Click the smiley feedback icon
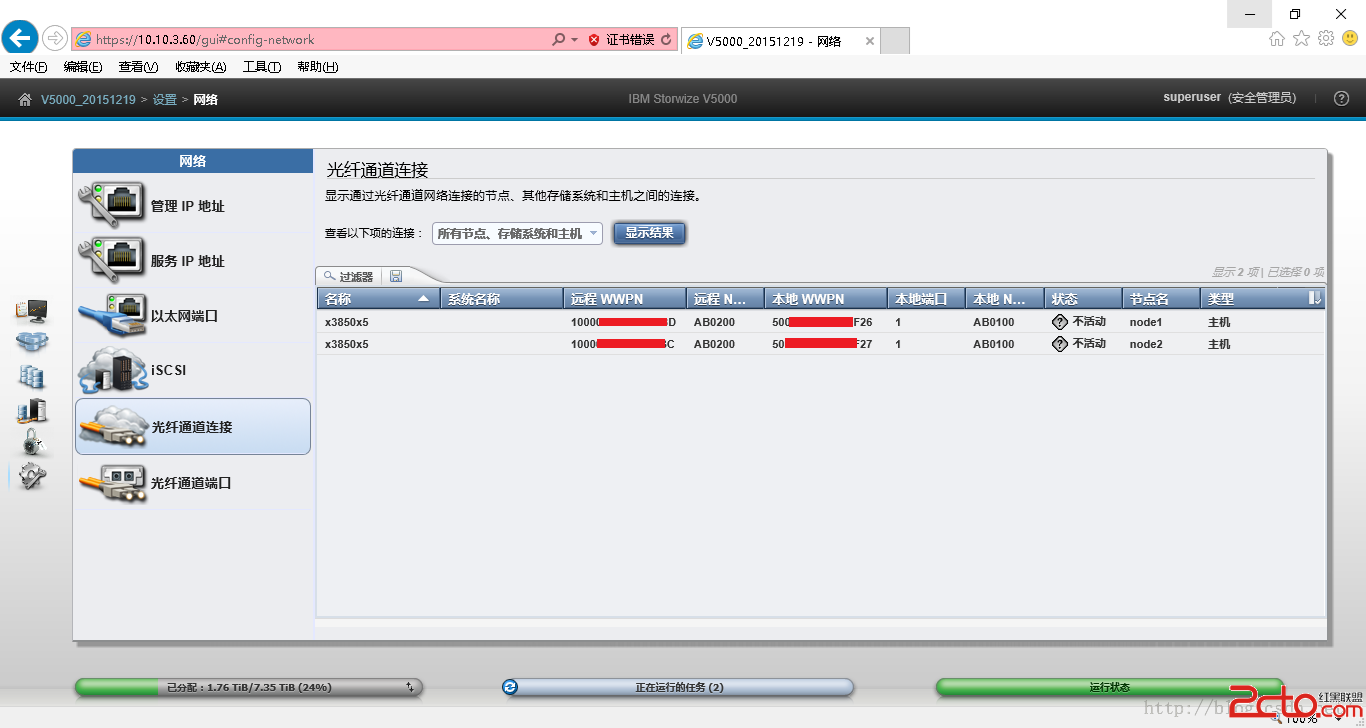 click(x=1350, y=38)
